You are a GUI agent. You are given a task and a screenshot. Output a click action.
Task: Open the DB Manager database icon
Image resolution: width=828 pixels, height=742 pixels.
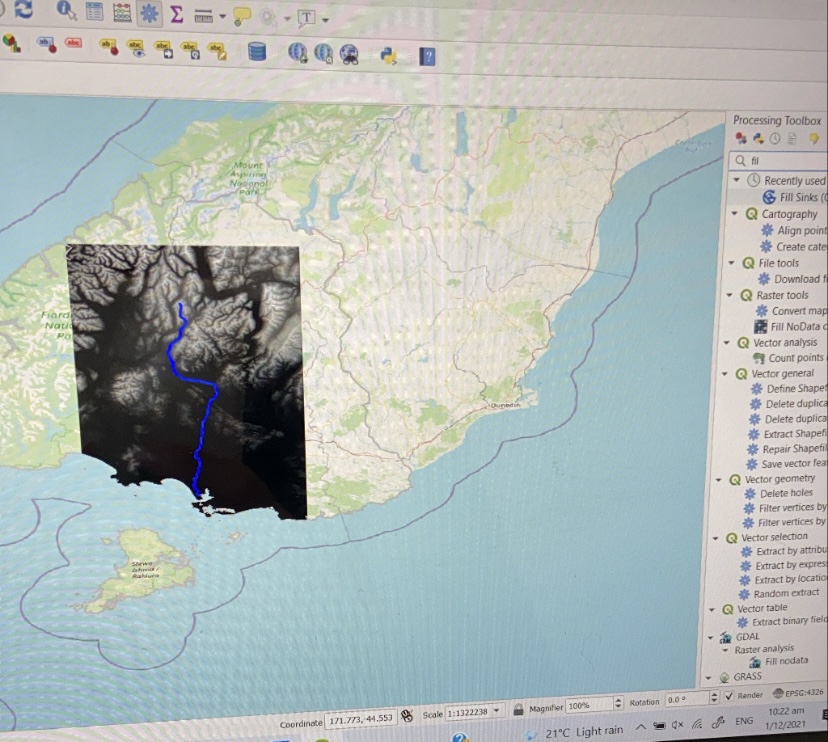257,52
